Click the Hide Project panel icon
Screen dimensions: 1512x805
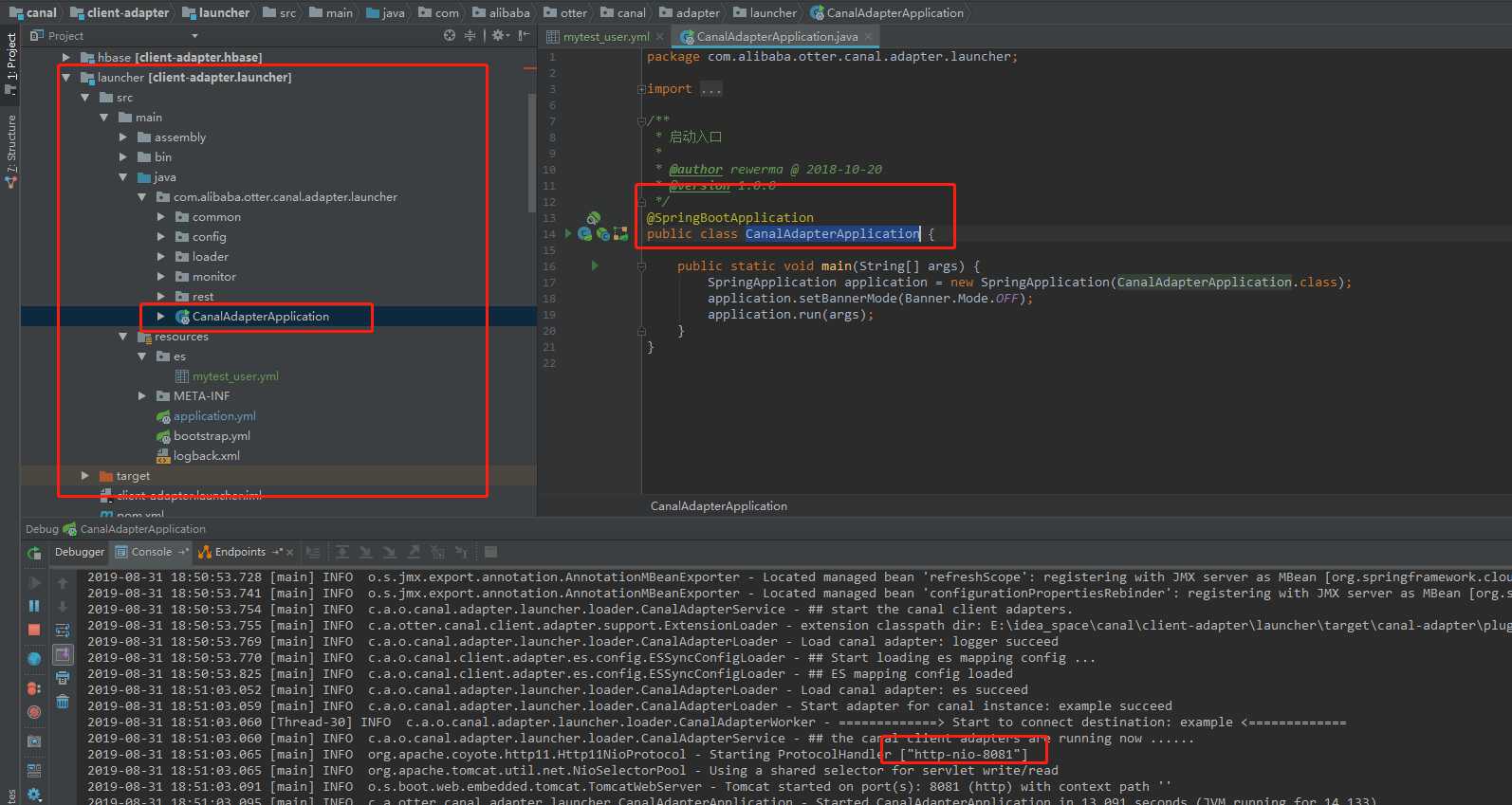point(524,35)
